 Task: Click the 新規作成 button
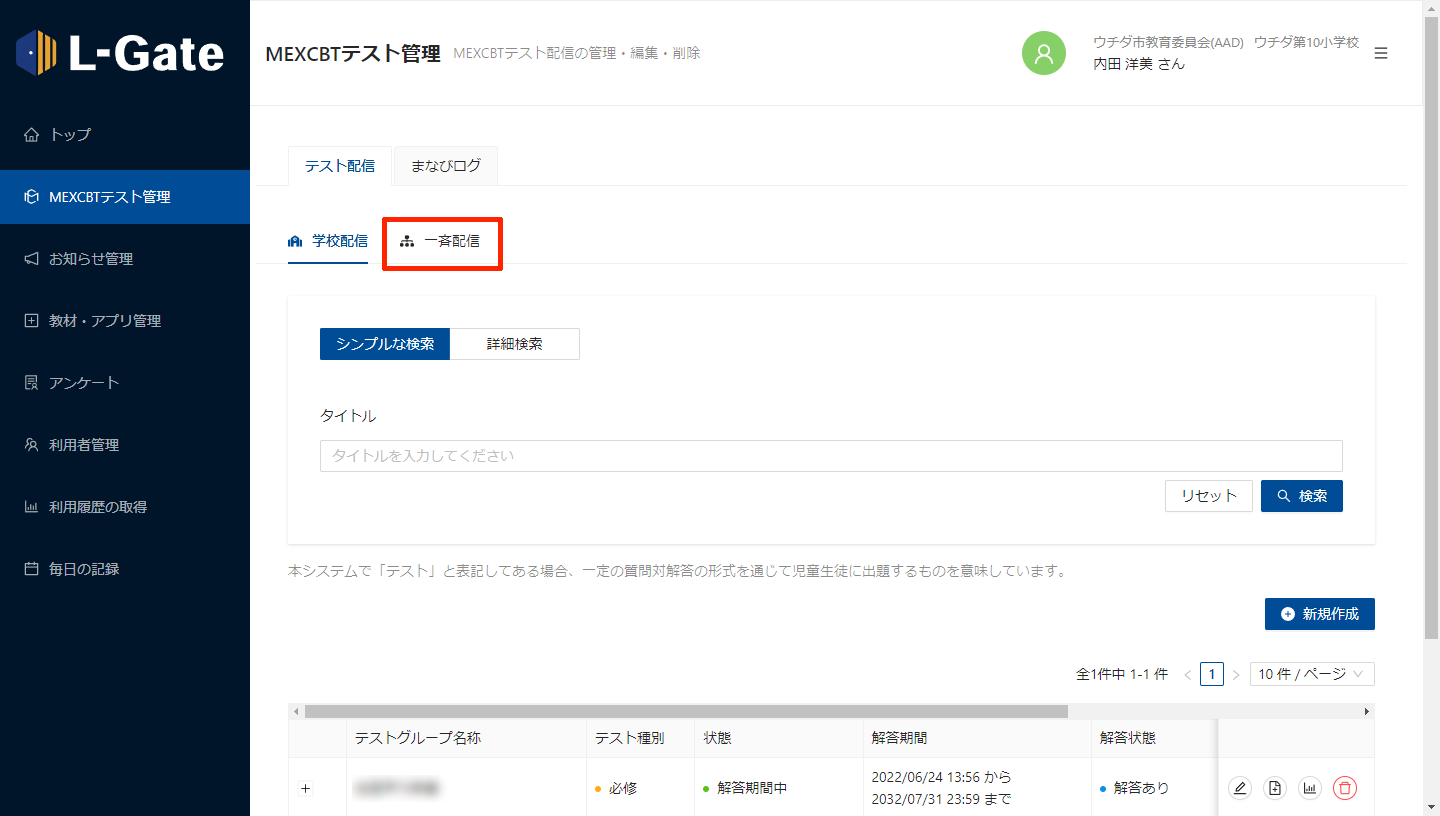pos(1319,614)
